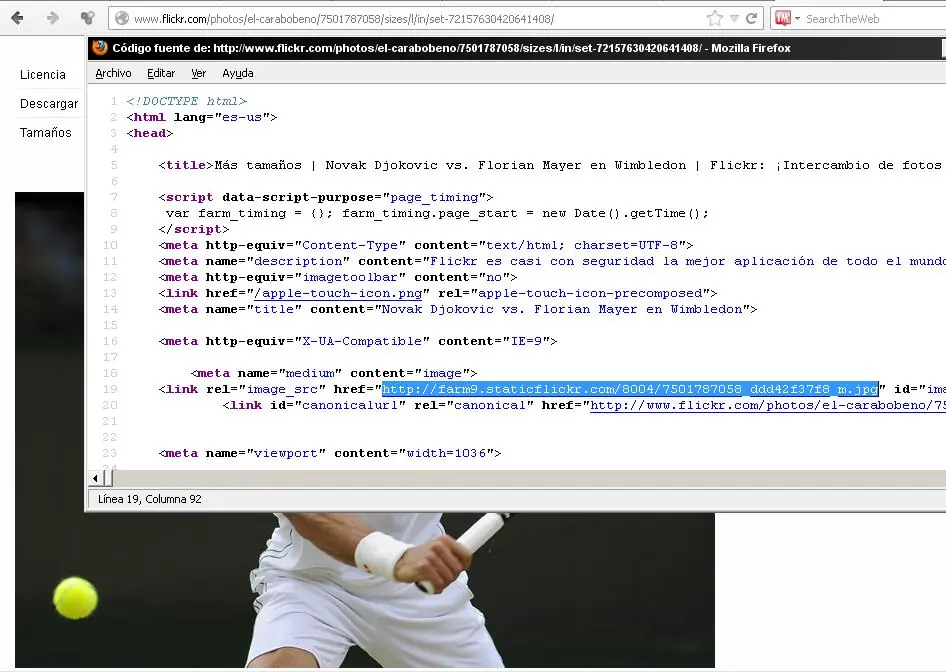
Task: Click the highlighted staticflickr.com image URL
Action: coord(630,389)
